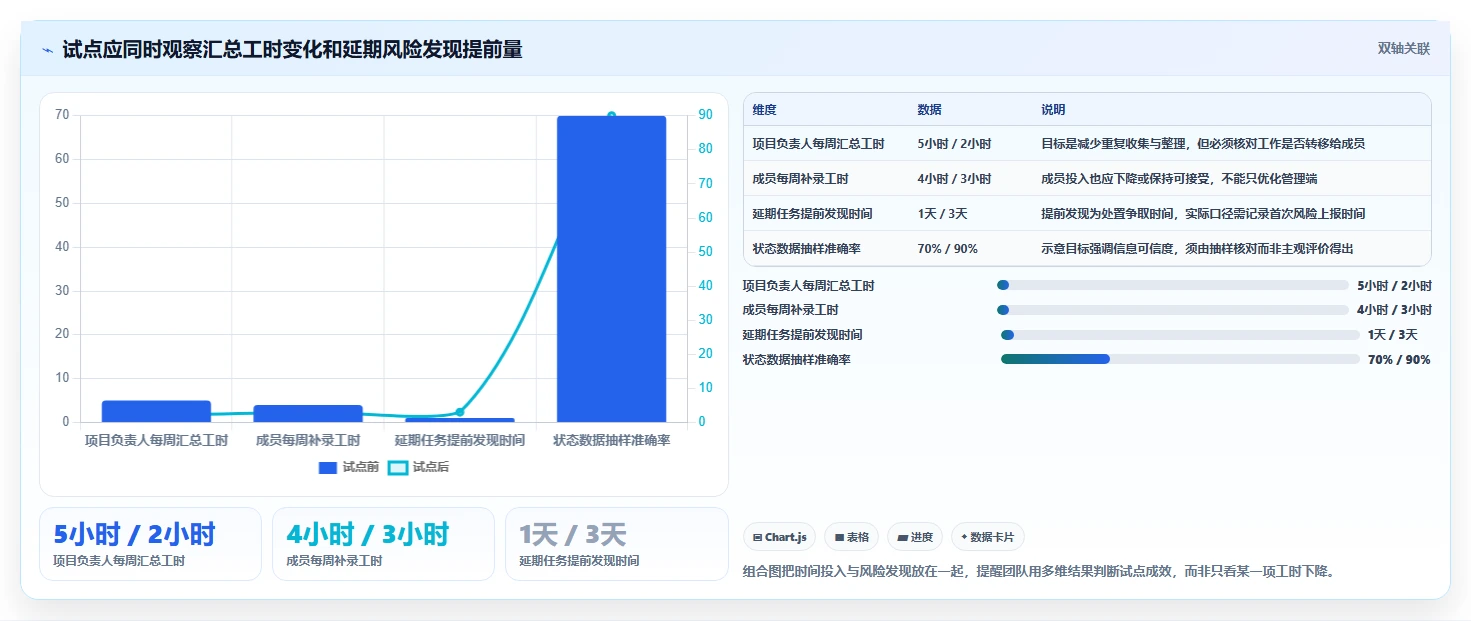Open the 4小时 / 3小时 data card

(x=383, y=544)
